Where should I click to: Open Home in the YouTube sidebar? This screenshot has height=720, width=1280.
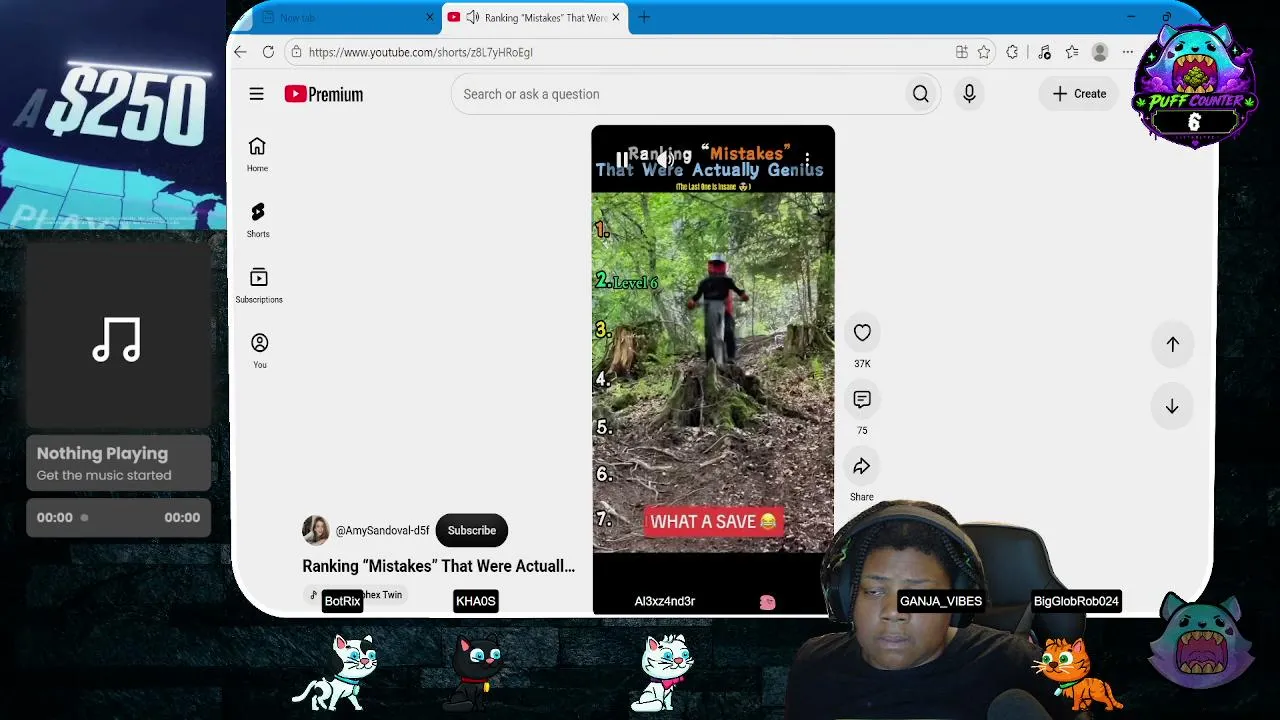point(257,154)
